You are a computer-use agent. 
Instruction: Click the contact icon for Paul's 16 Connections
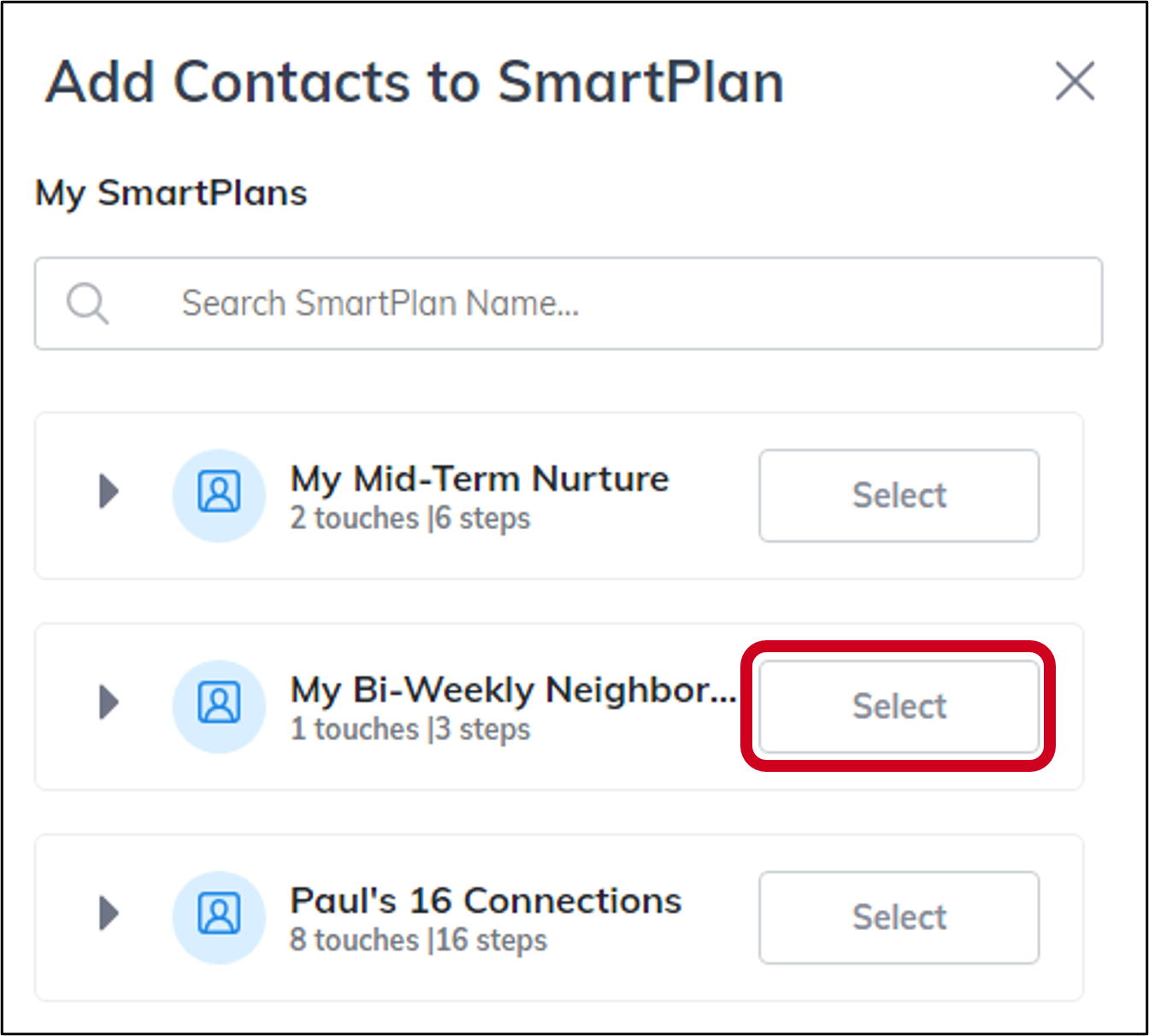220,917
